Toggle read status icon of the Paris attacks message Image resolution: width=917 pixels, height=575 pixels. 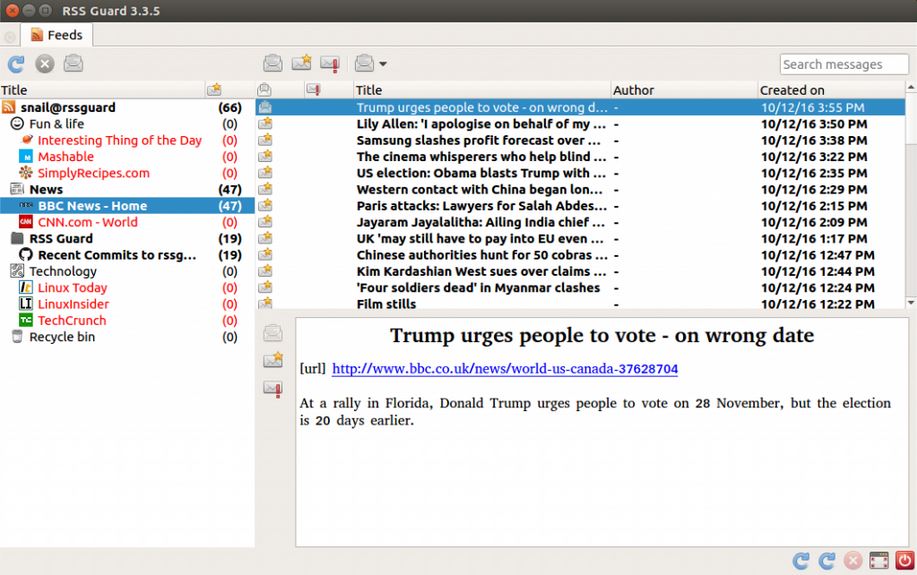[266, 205]
